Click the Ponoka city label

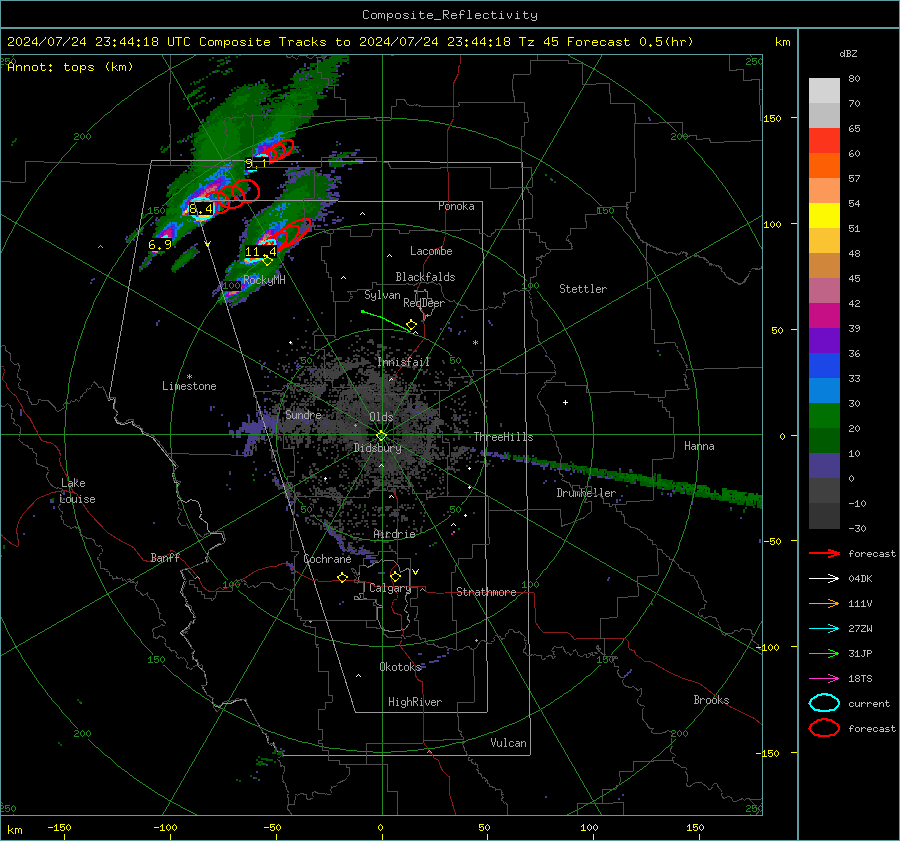tap(456, 206)
